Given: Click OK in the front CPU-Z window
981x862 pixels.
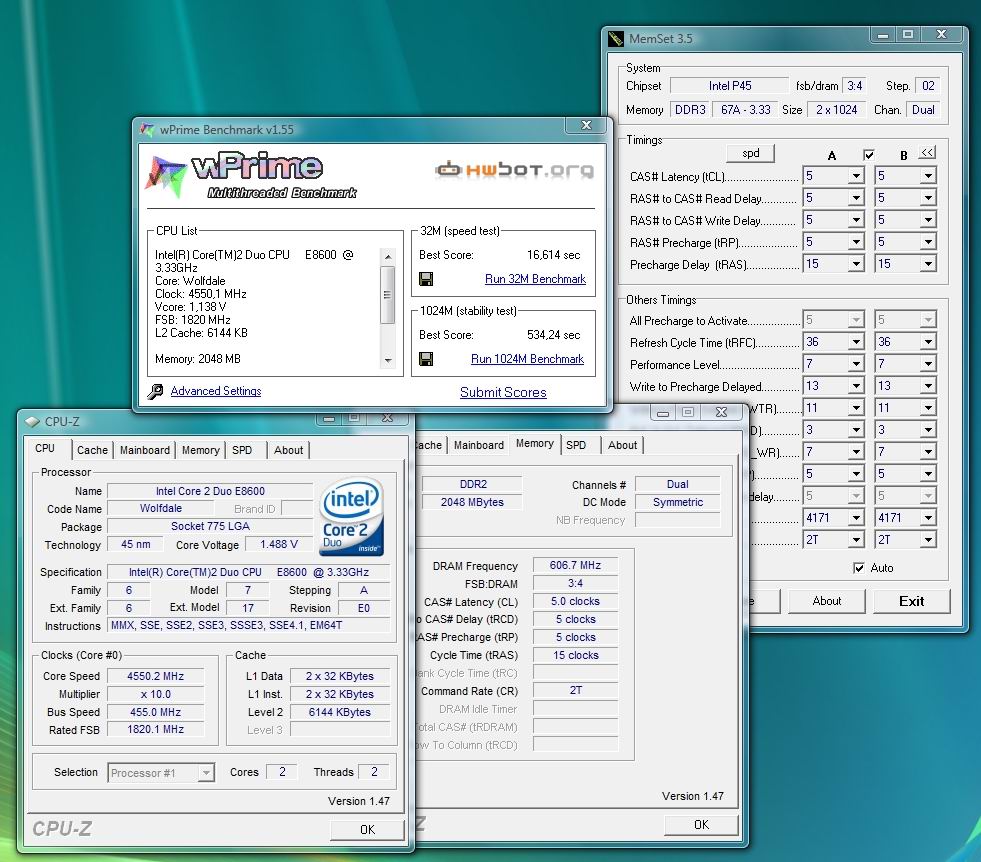Looking at the screenshot, I should (x=367, y=829).
